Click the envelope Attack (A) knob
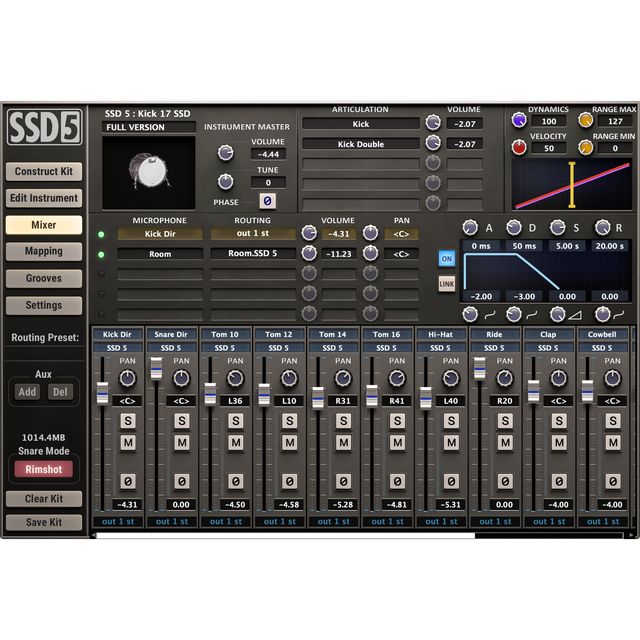This screenshot has width=640, height=640. pos(470,228)
